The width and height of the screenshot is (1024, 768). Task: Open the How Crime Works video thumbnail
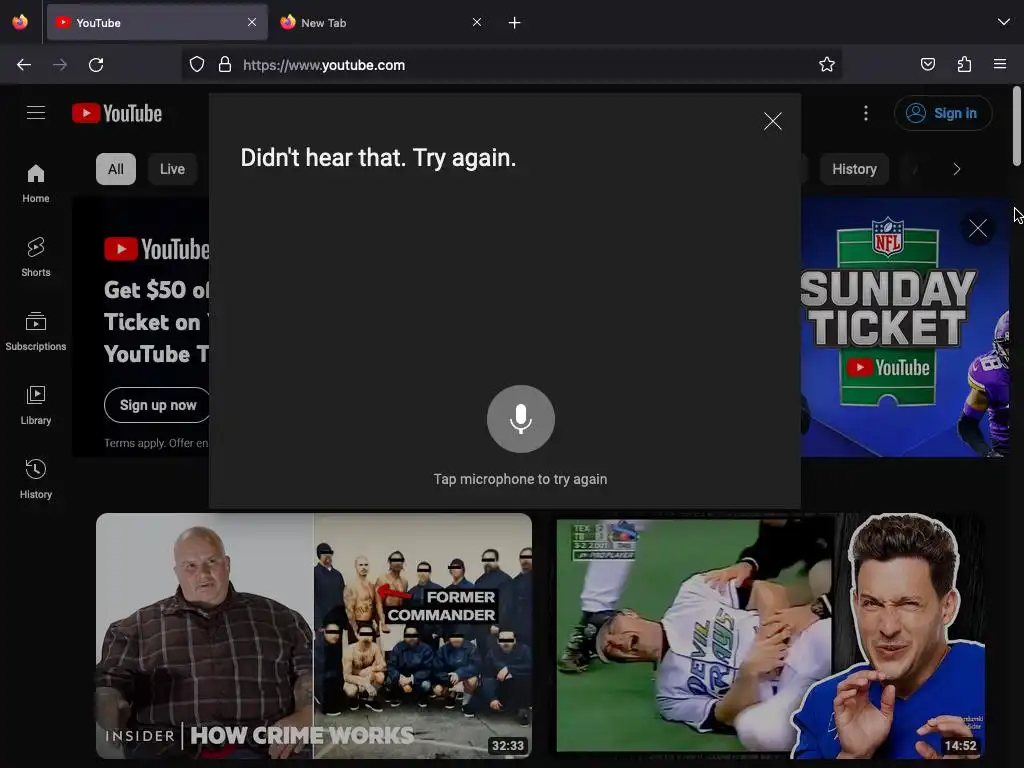tap(314, 635)
